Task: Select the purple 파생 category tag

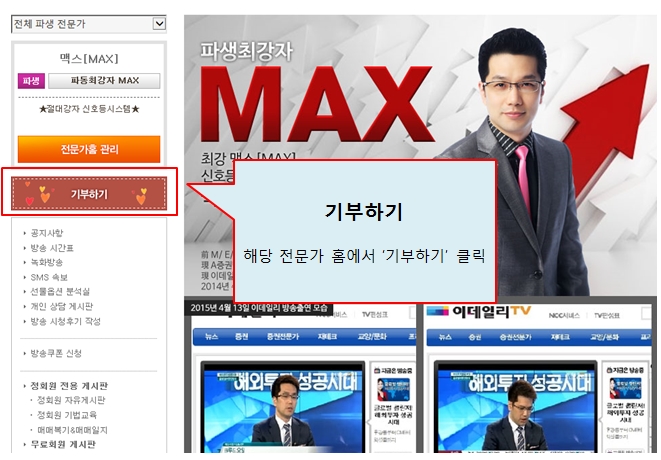Action: pos(31,81)
